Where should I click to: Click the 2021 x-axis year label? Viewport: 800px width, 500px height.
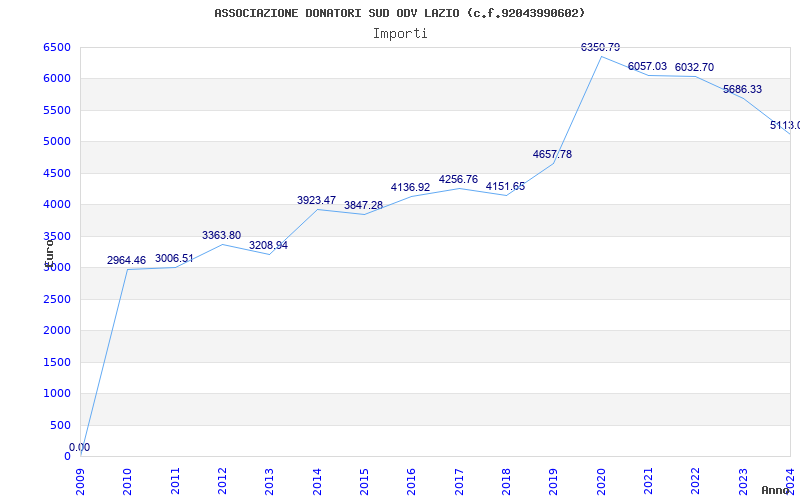point(648,482)
